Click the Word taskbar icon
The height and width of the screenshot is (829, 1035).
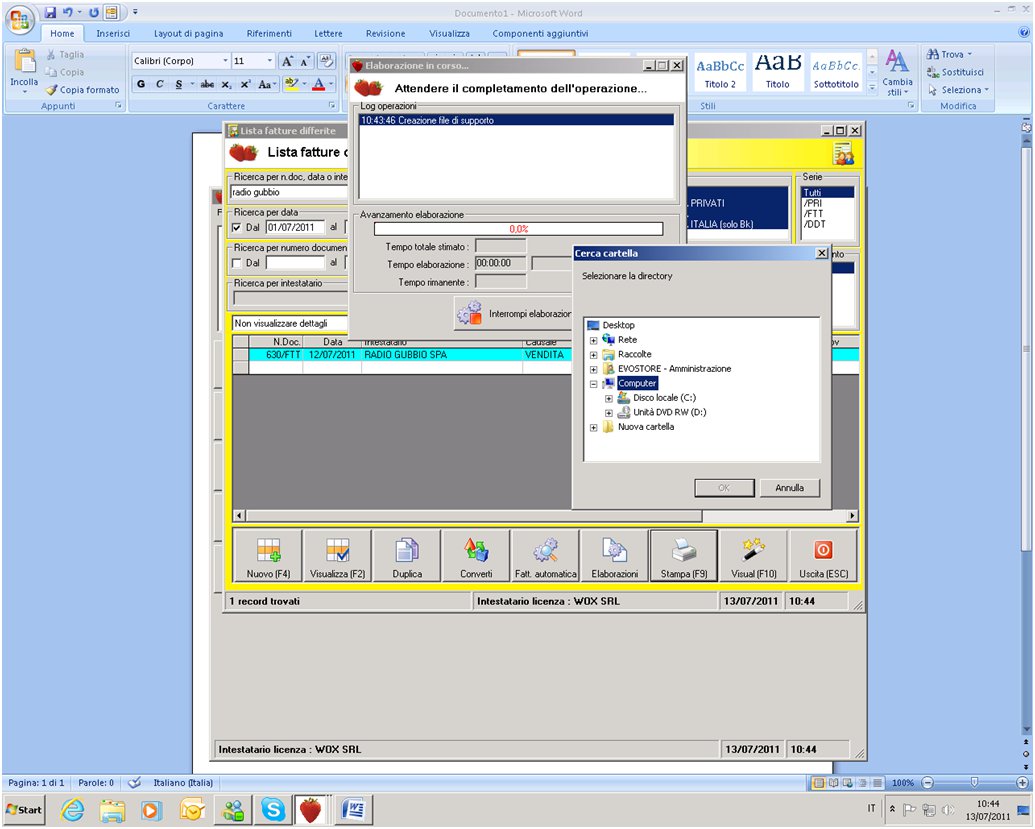[x=354, y=810]
